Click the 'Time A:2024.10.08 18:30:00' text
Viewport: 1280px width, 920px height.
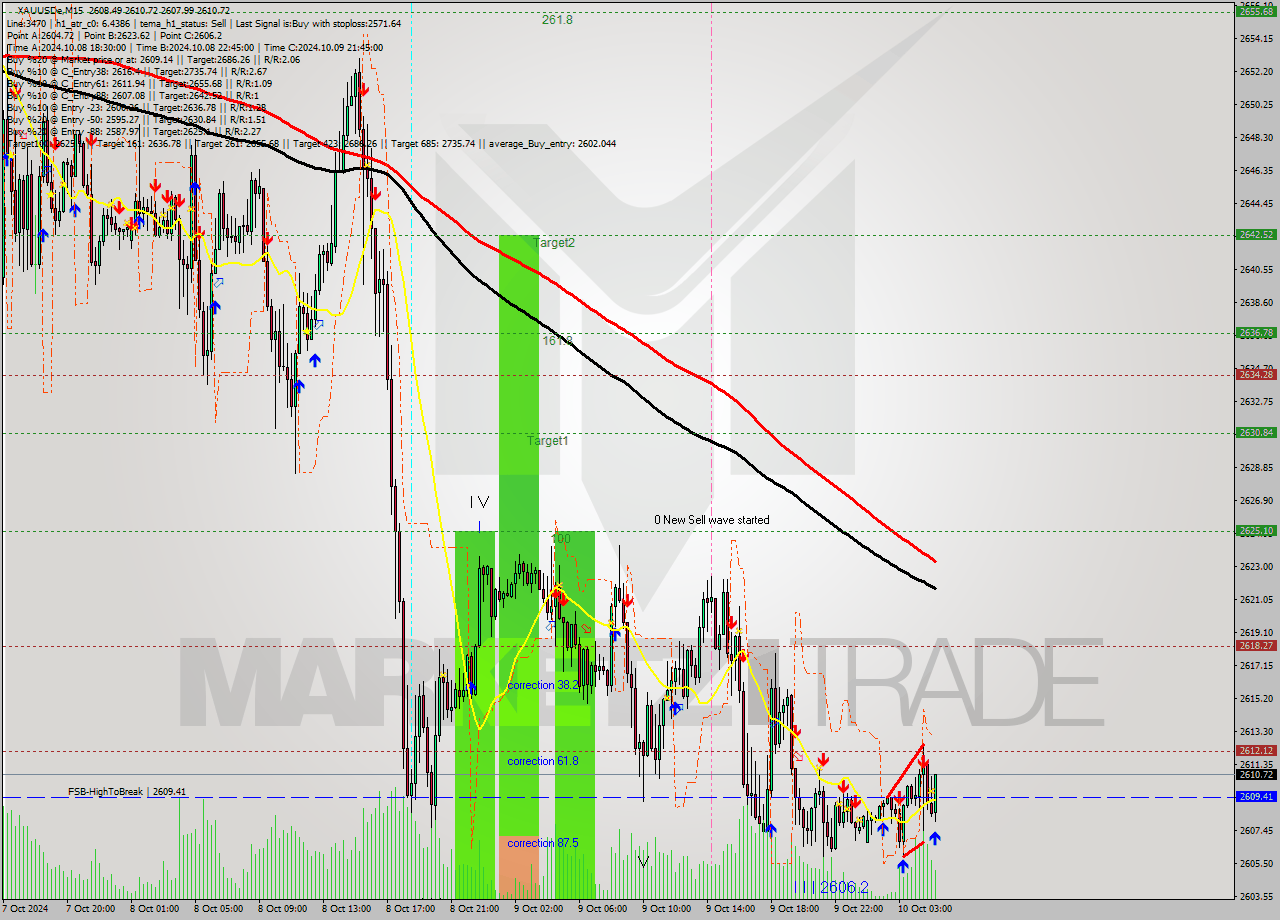click(x=66, y=47)
